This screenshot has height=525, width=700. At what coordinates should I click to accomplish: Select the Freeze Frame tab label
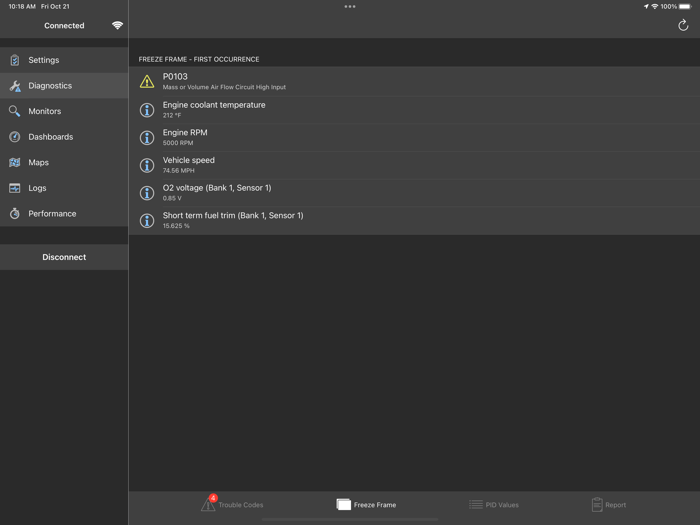375,505
